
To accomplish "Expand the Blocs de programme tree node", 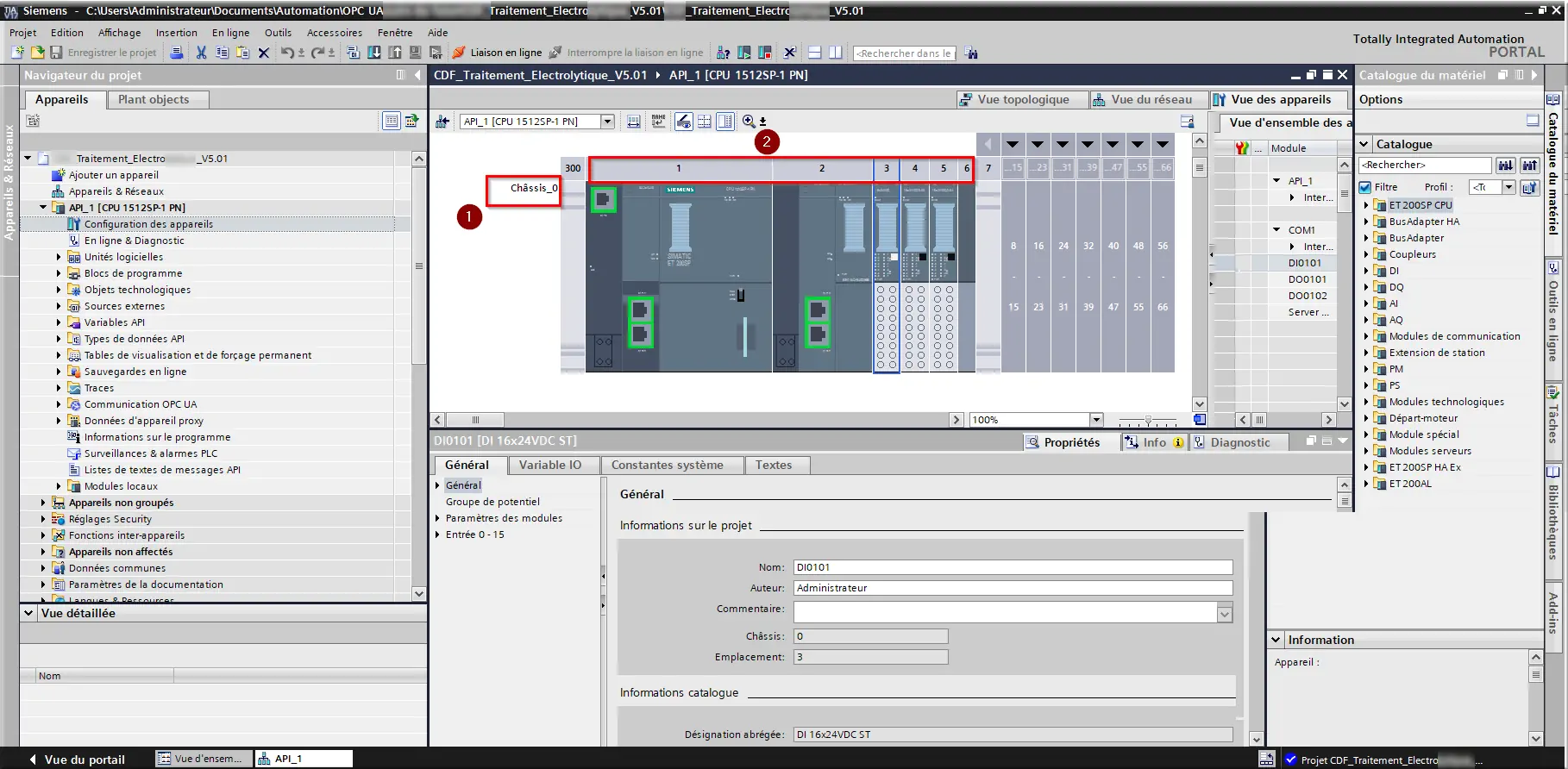I will coord(59,273).
